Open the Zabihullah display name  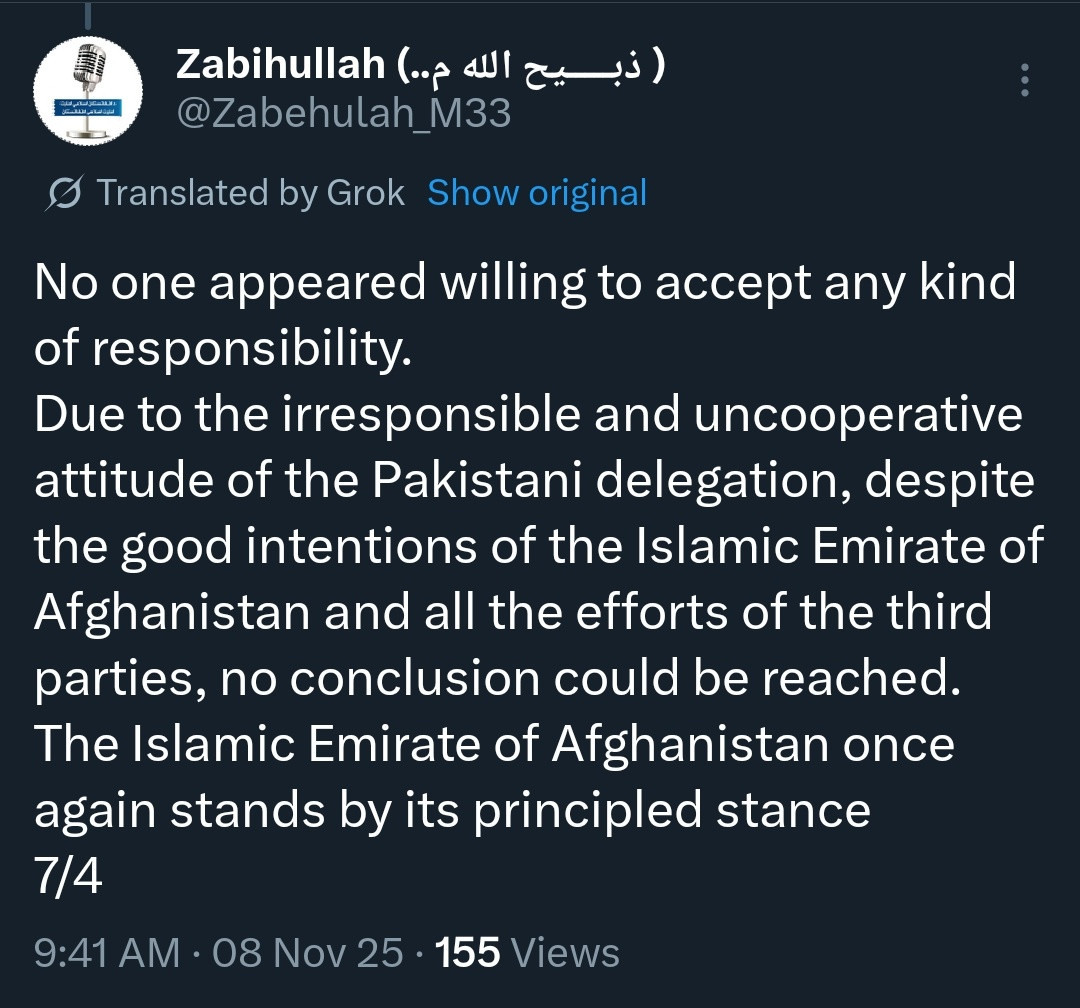tap(280, 64)
